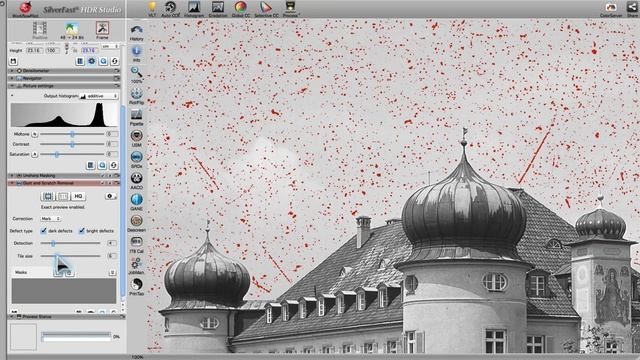Viewport: 640px width, 360px height.
Task: Collapse the Picture settings panel
Action: click(x=12, y=86)
